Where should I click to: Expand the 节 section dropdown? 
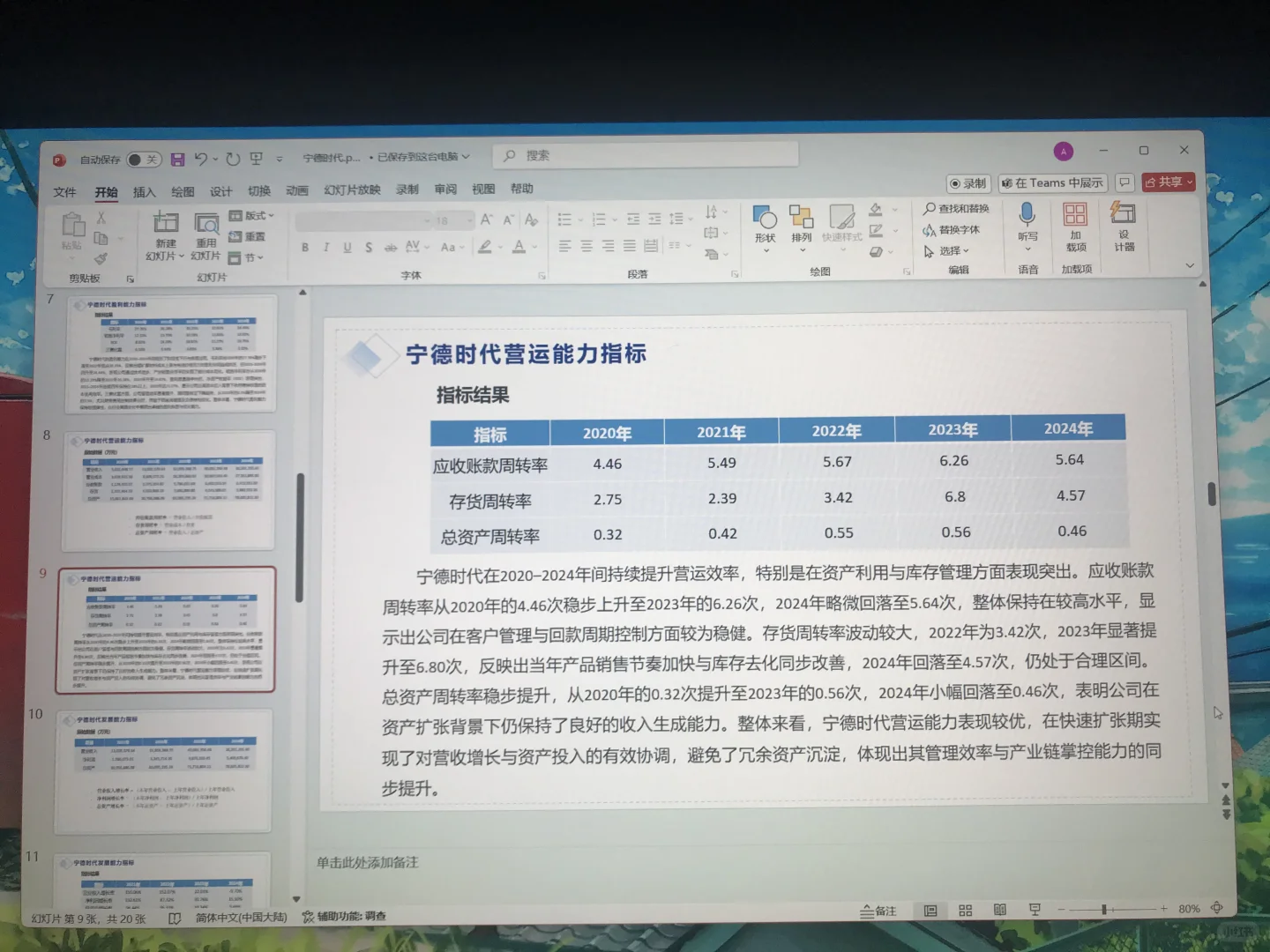(x=246, y=257)
